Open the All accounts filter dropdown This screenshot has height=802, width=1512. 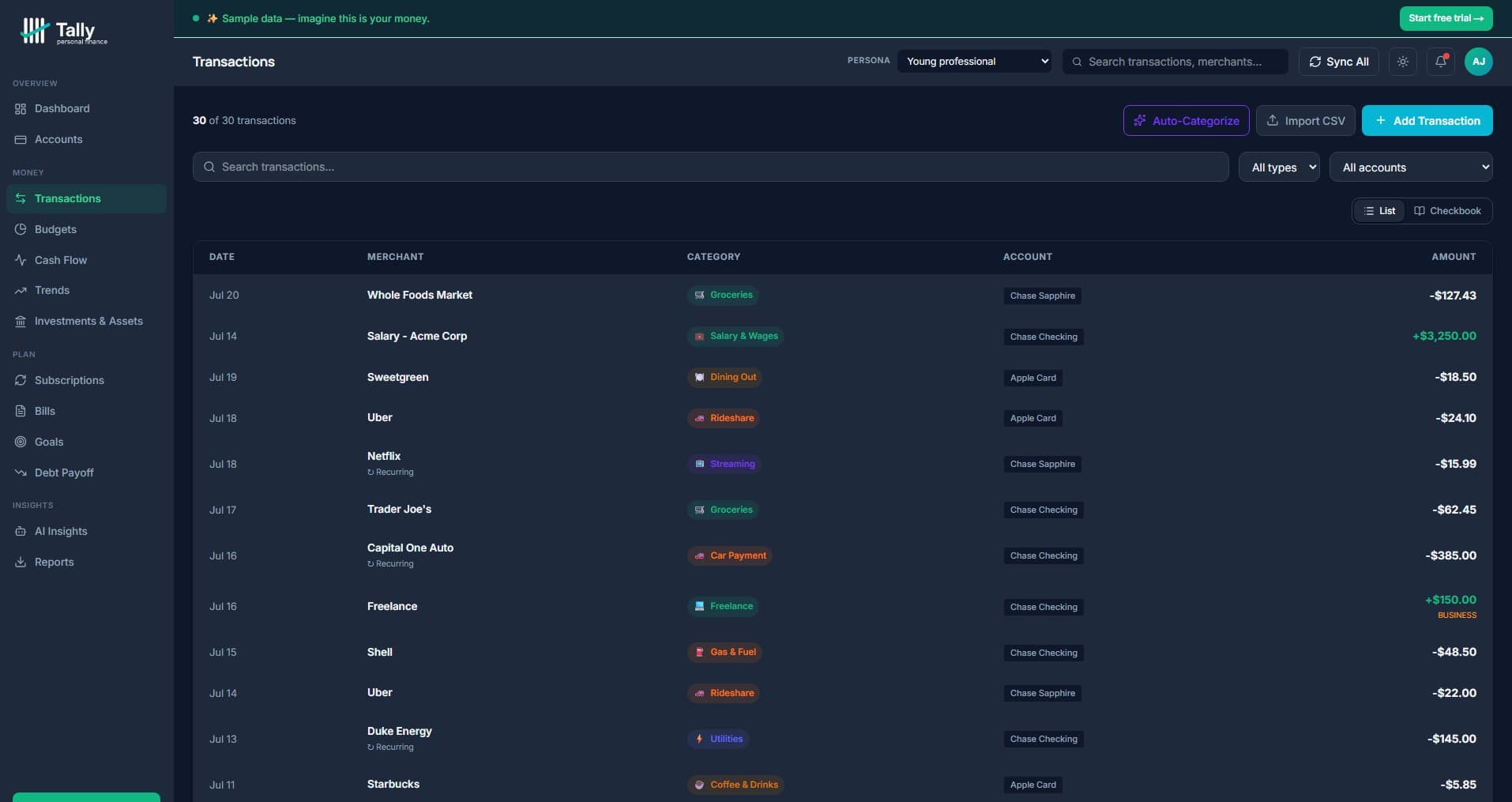click(x=1411, y=168)
